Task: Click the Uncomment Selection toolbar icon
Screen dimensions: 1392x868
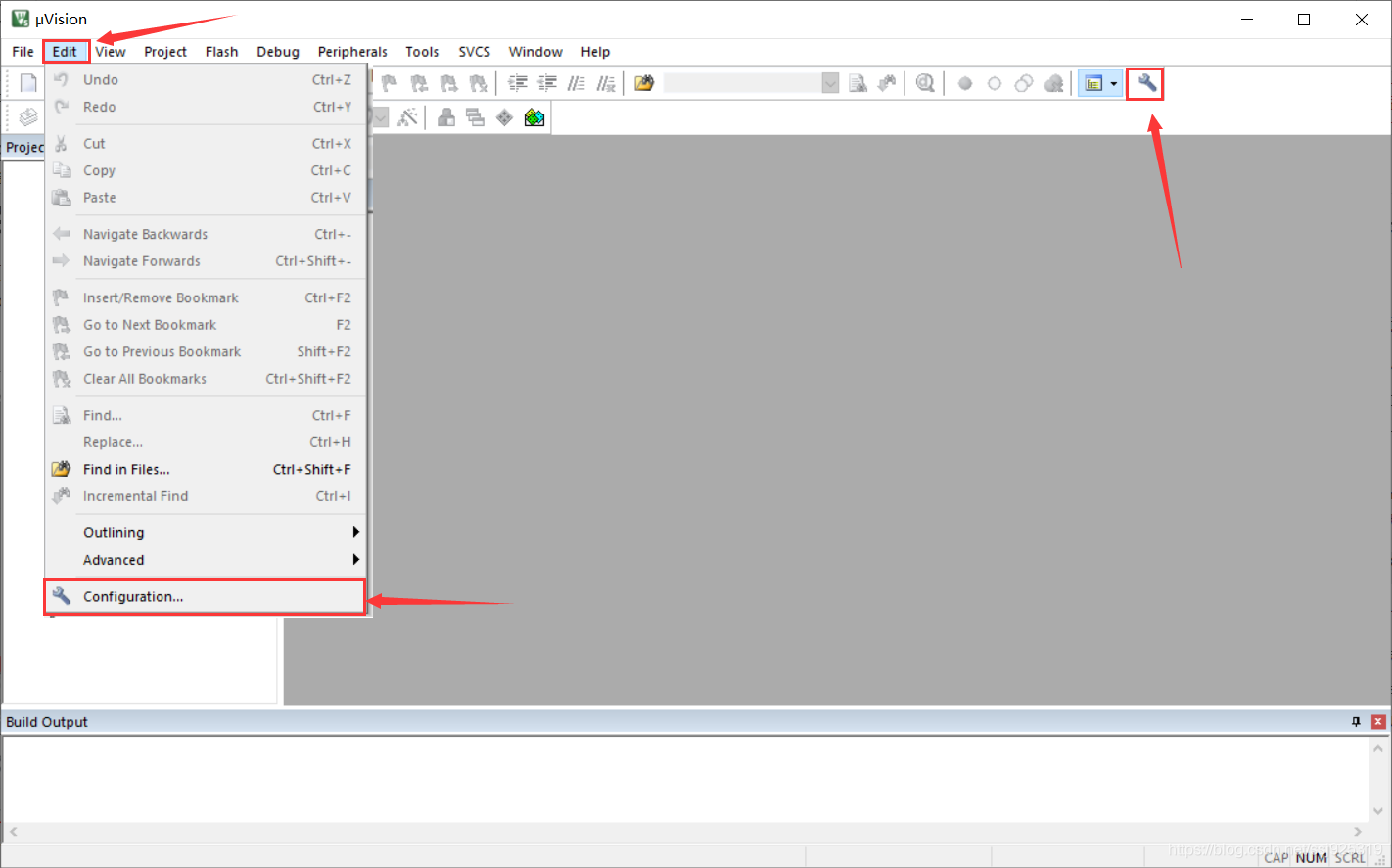Action: click(606, 83)
